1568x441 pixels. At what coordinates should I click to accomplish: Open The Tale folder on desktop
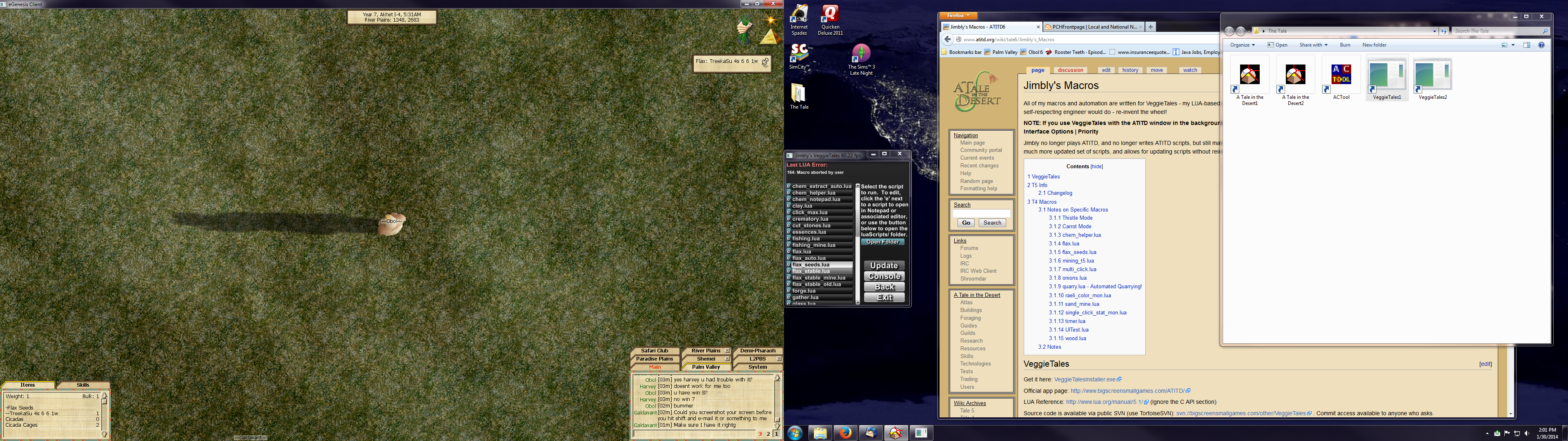(x=799, y=96)
